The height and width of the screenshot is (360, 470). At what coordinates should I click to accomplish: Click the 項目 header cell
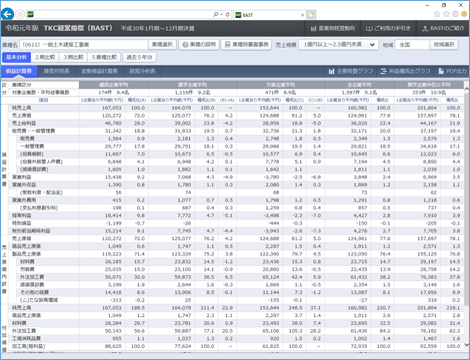[x=44, y=100]
